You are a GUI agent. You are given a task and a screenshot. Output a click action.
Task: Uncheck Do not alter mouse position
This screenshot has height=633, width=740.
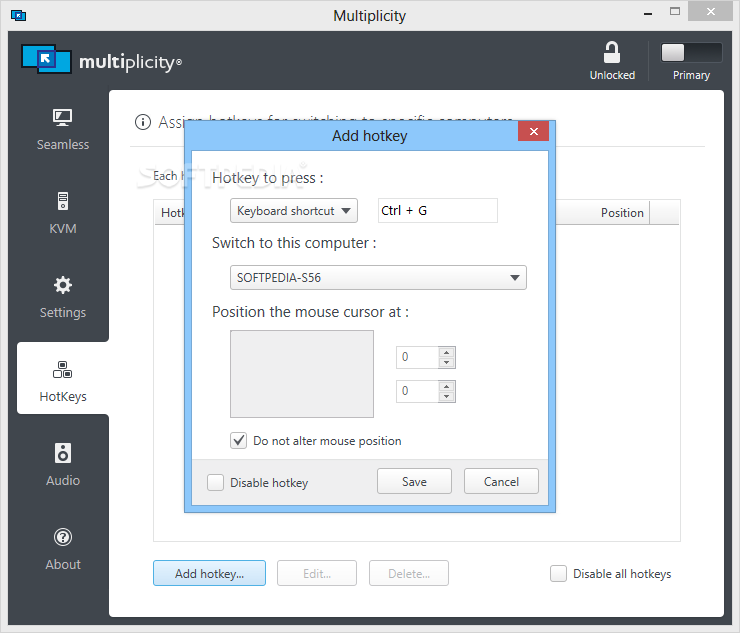pos(238,441)
